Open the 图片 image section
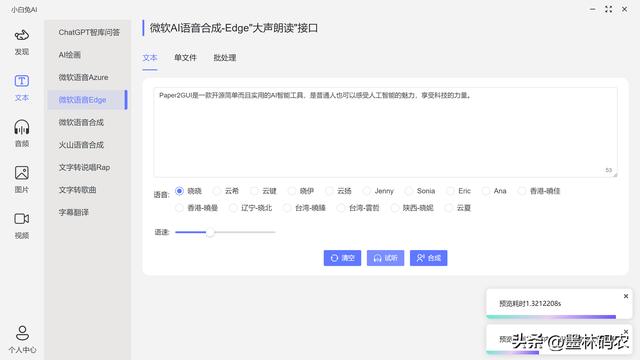 (22, 180)
